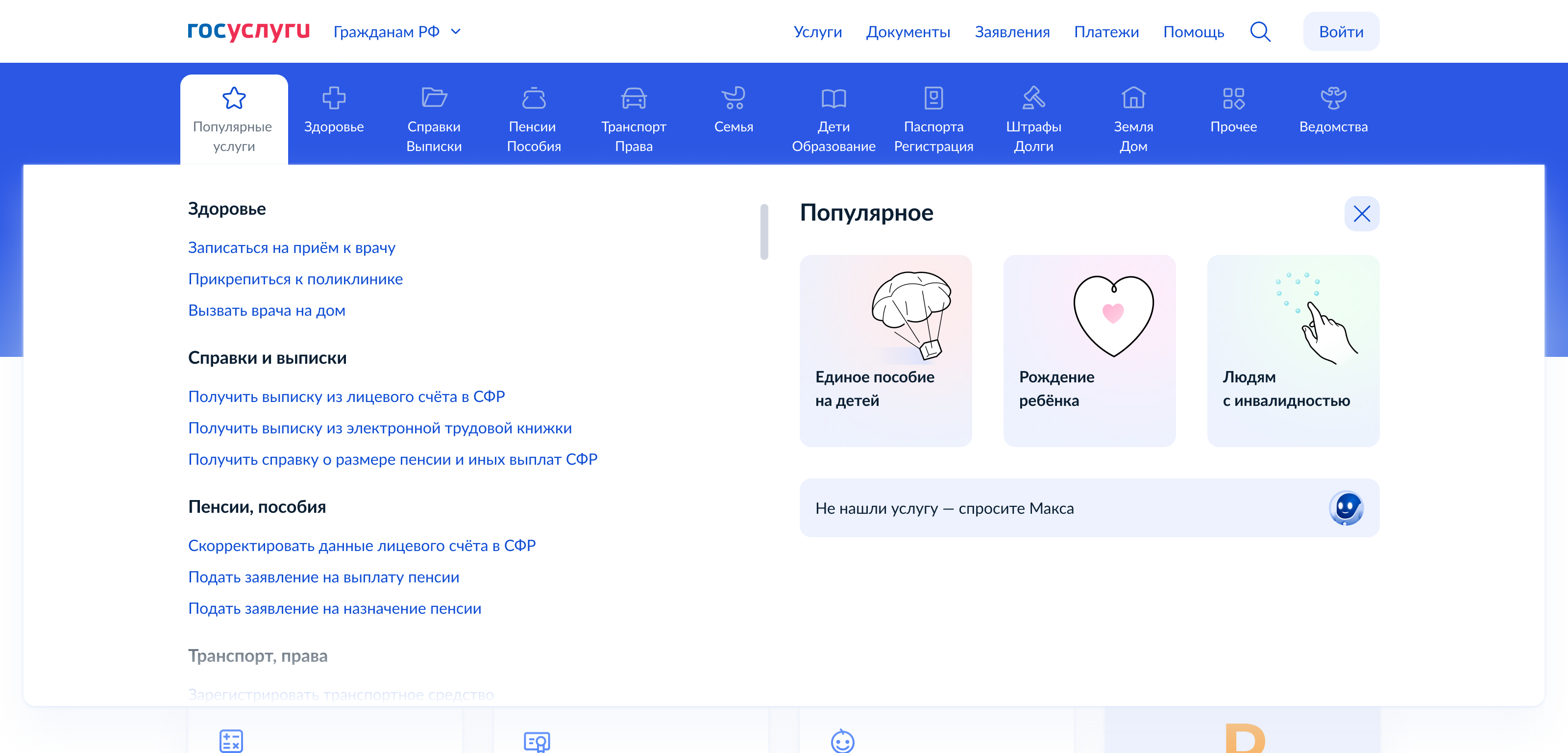Open Max robot assistant avatar
1568x753 pixels.
1346,508
